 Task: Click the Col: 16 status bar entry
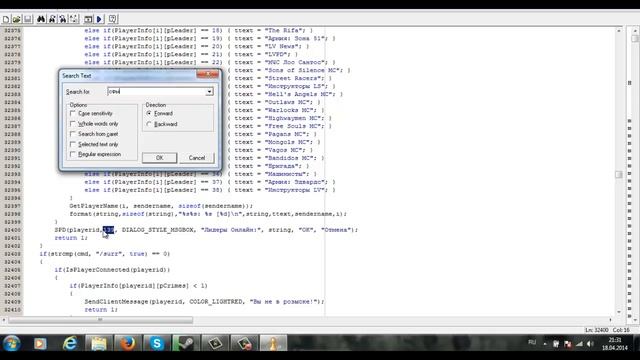coord(621,330)
